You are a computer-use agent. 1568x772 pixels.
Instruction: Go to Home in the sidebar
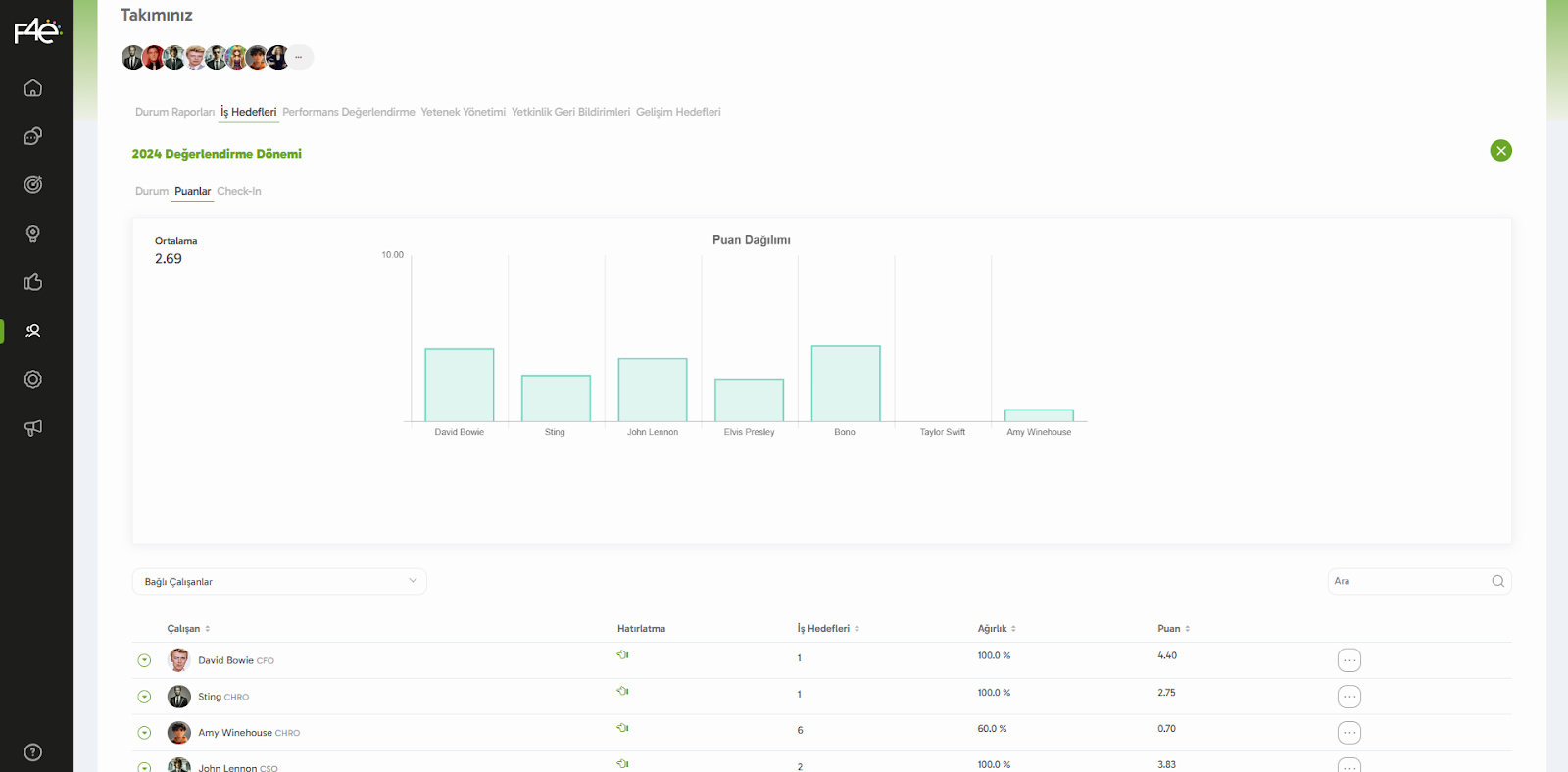tap(33, 88)
